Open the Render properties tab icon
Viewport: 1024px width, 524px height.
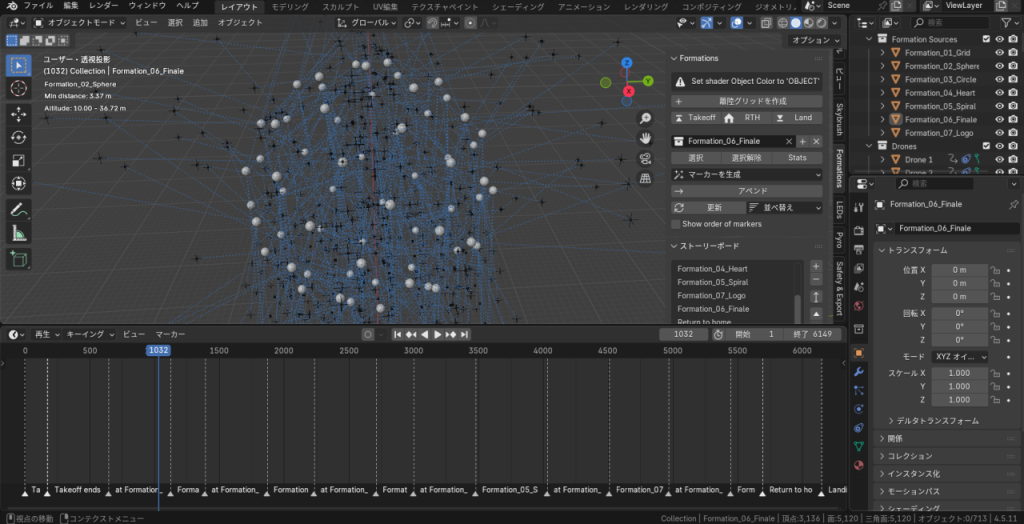point(859,231)
